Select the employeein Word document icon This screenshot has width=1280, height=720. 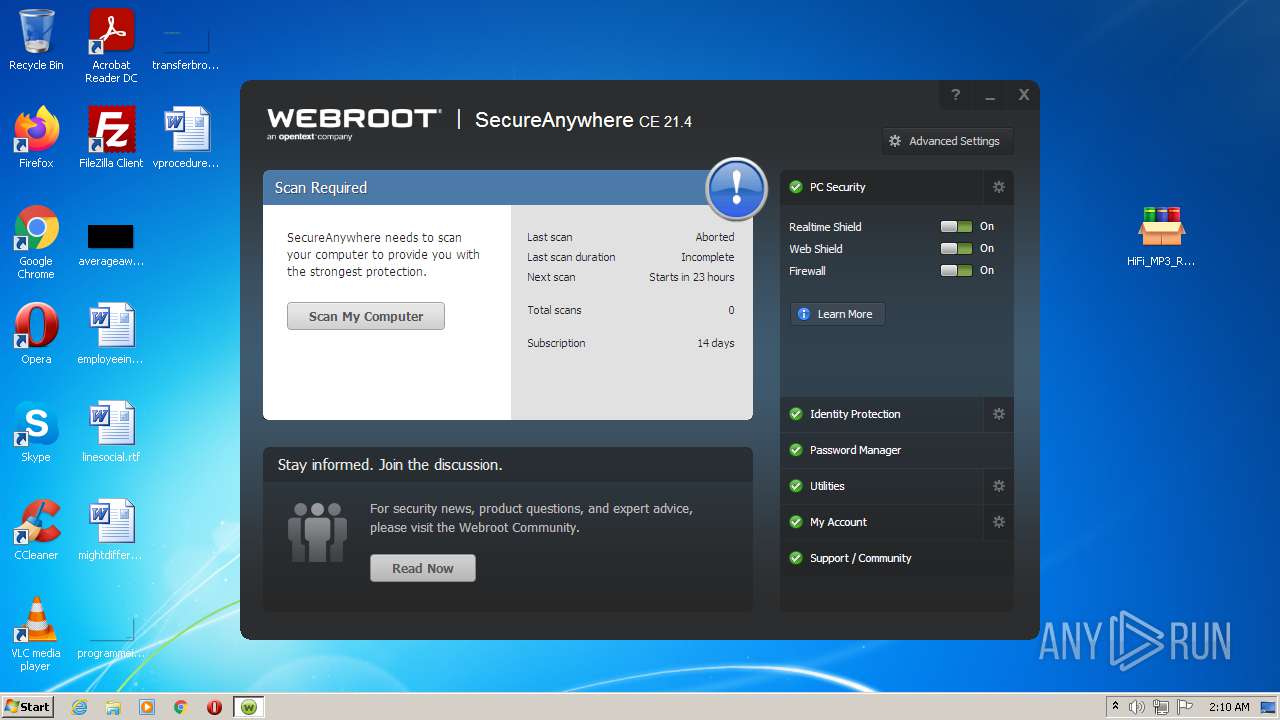pyautogui.click(x=111, y=334)
